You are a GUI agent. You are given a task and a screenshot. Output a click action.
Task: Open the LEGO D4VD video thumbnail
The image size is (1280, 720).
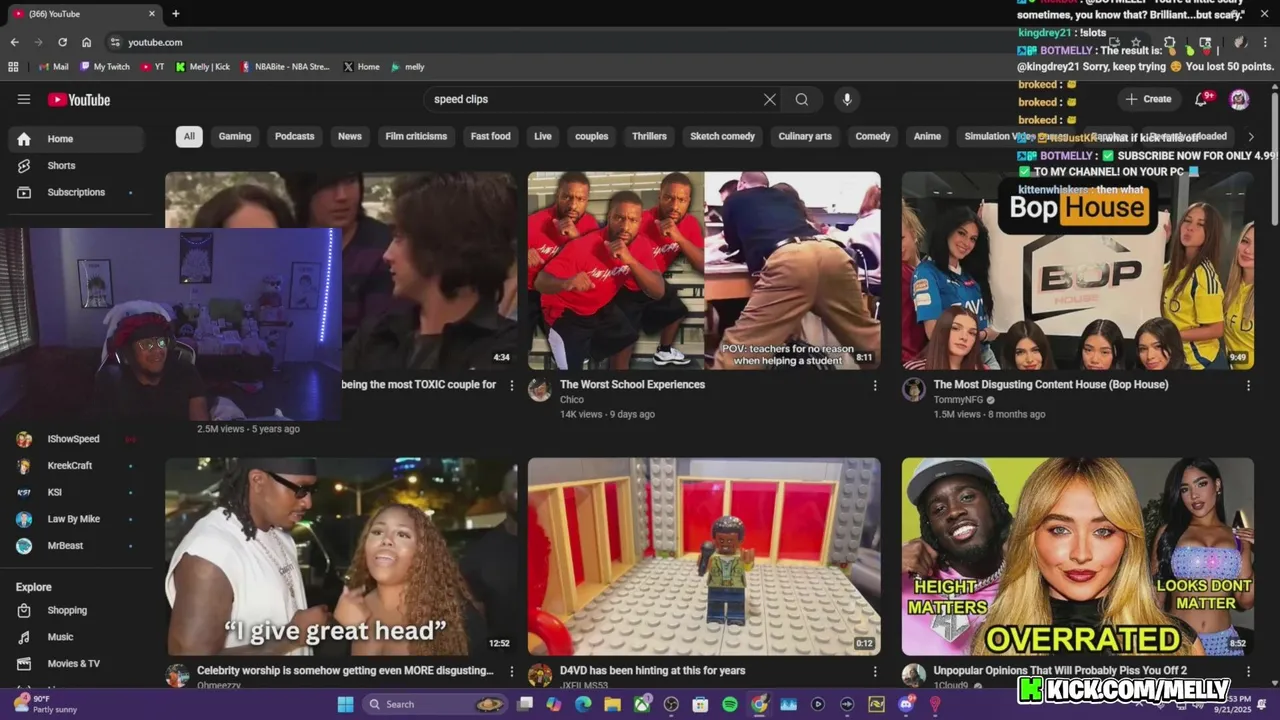click(x=704, y=557)
